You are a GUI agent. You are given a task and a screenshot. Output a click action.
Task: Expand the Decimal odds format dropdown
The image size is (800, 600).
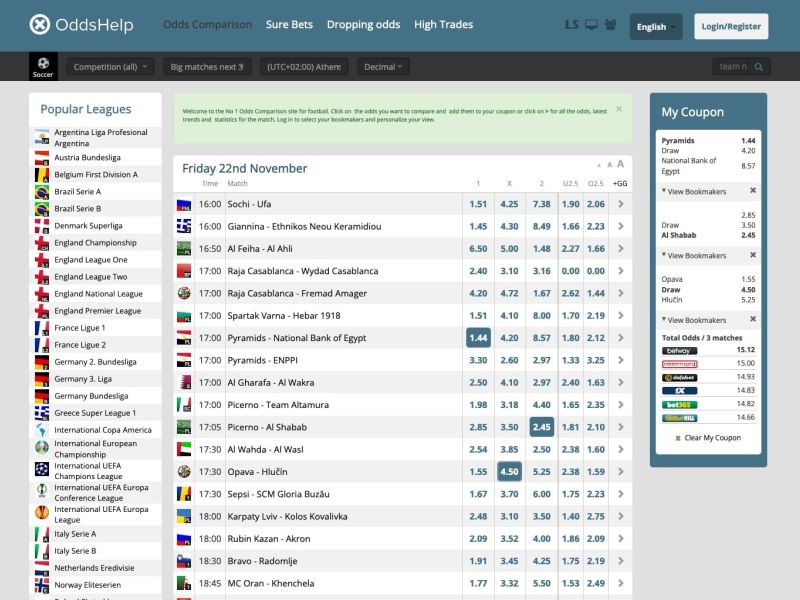pyautogui.click(x=384, y=67)
